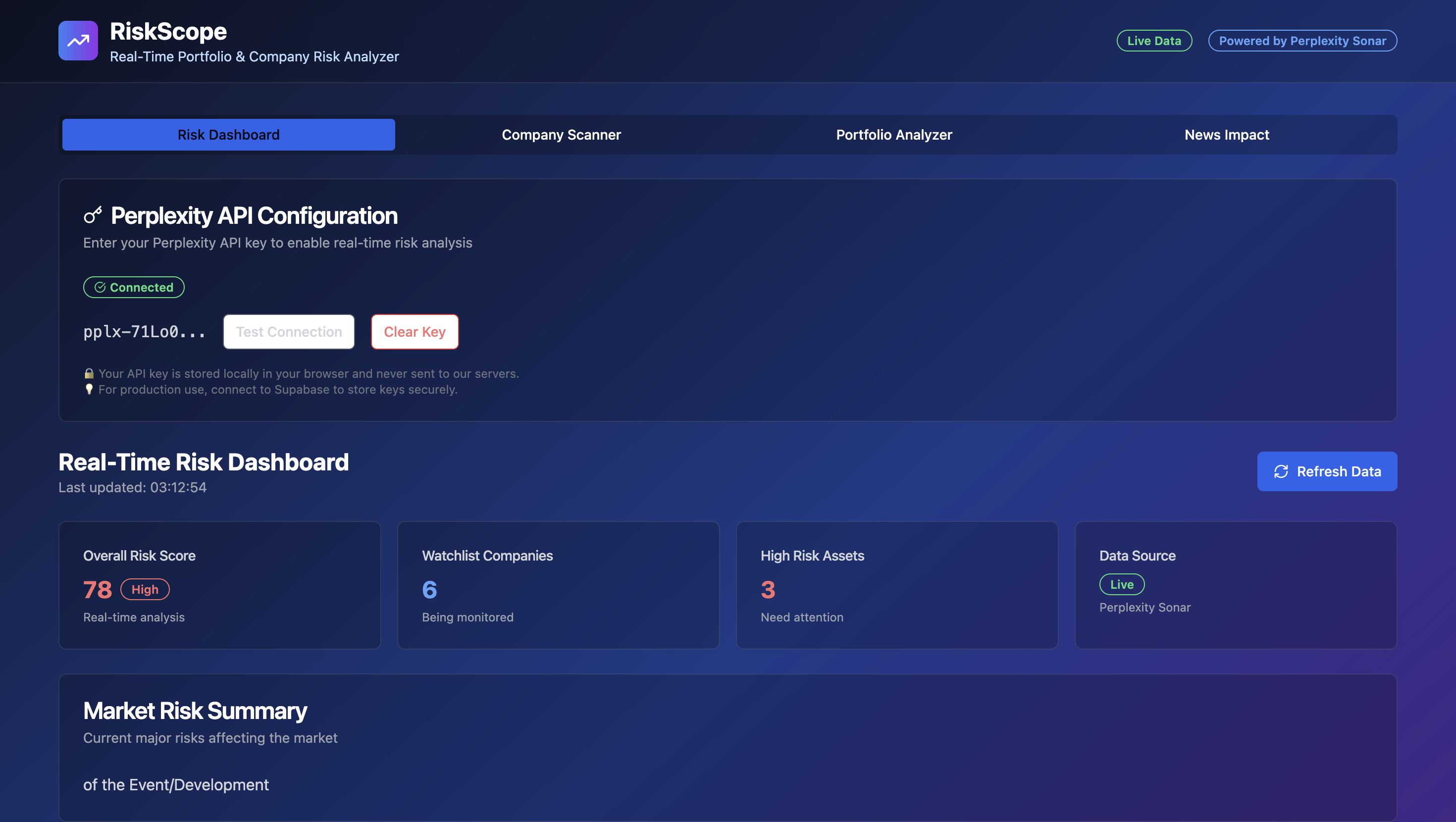1456x822 pixels.
Task: Click the Market Risk Summary heading
Action: [x=195, y=711]
